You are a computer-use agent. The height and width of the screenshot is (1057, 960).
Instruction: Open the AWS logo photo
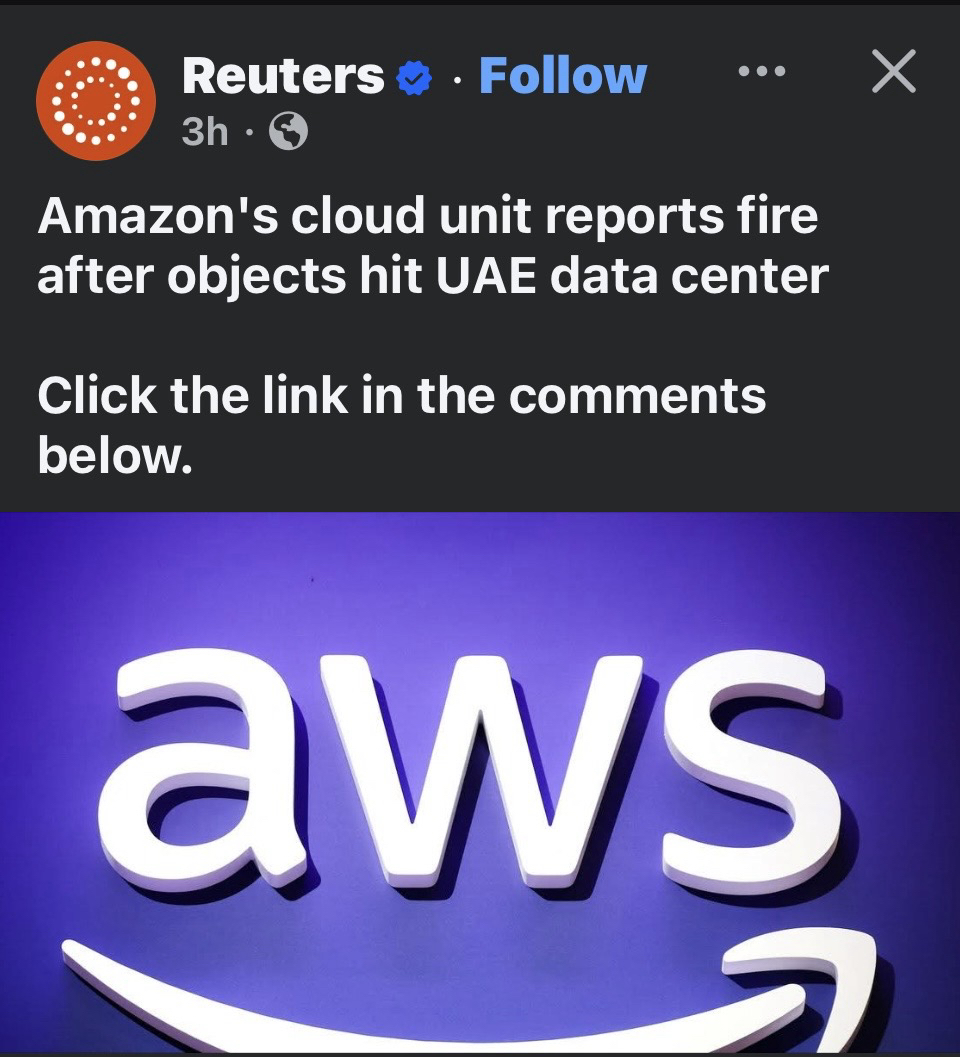pos(480,782)
